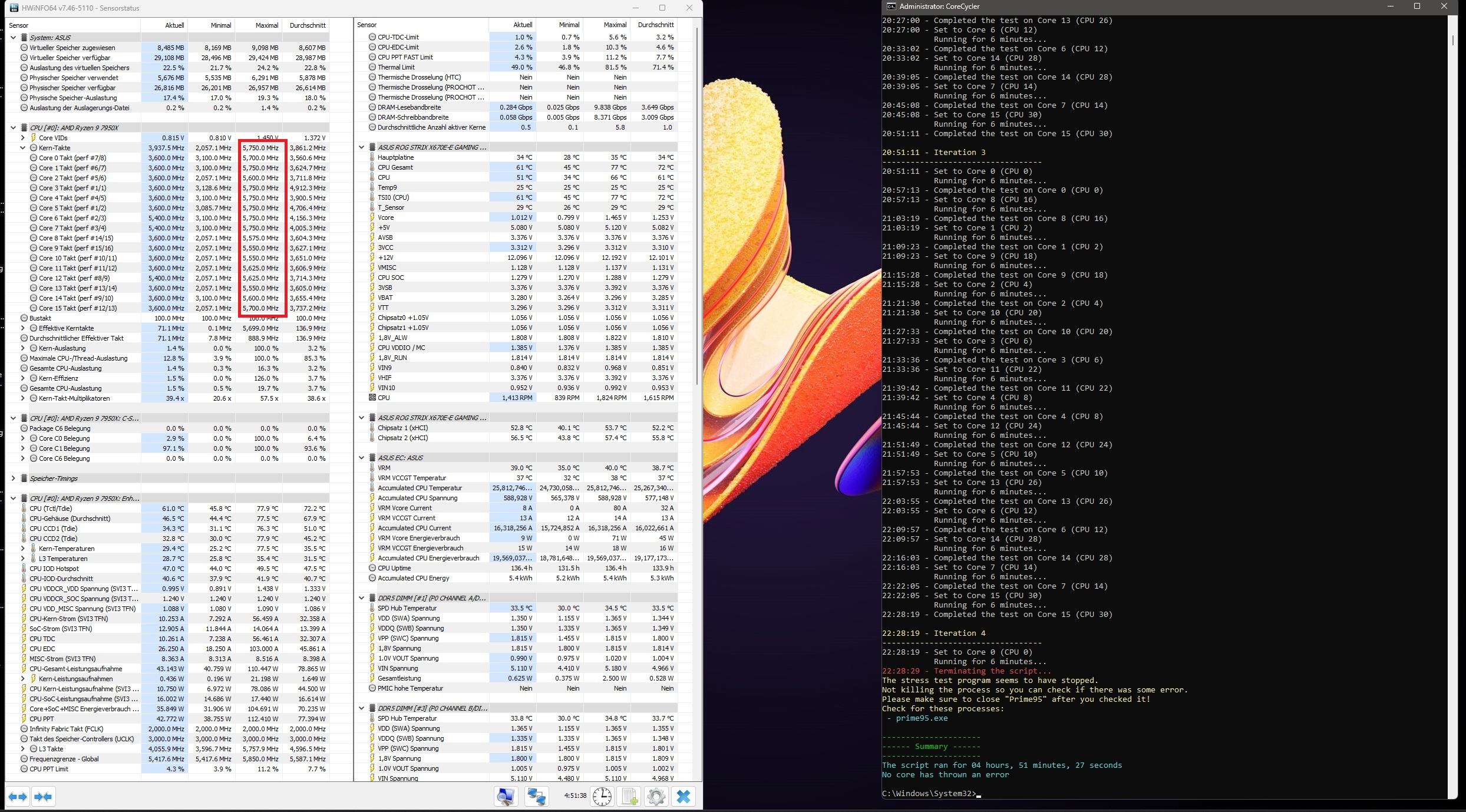Open the sensor summary magnifier monitor icon
This screenshot has height=812, width=1466.
click(506, 797)
